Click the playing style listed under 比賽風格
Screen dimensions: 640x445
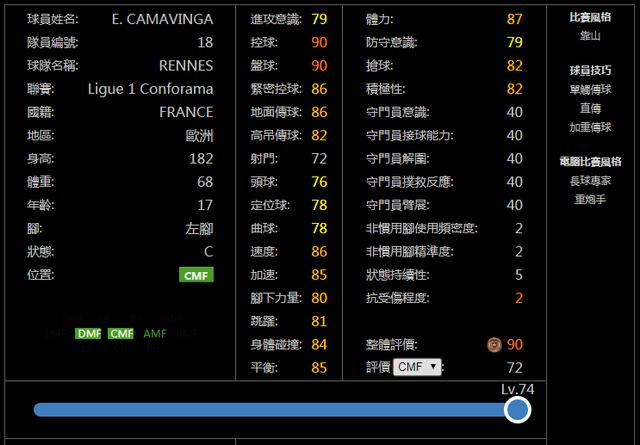click(590, 36)
